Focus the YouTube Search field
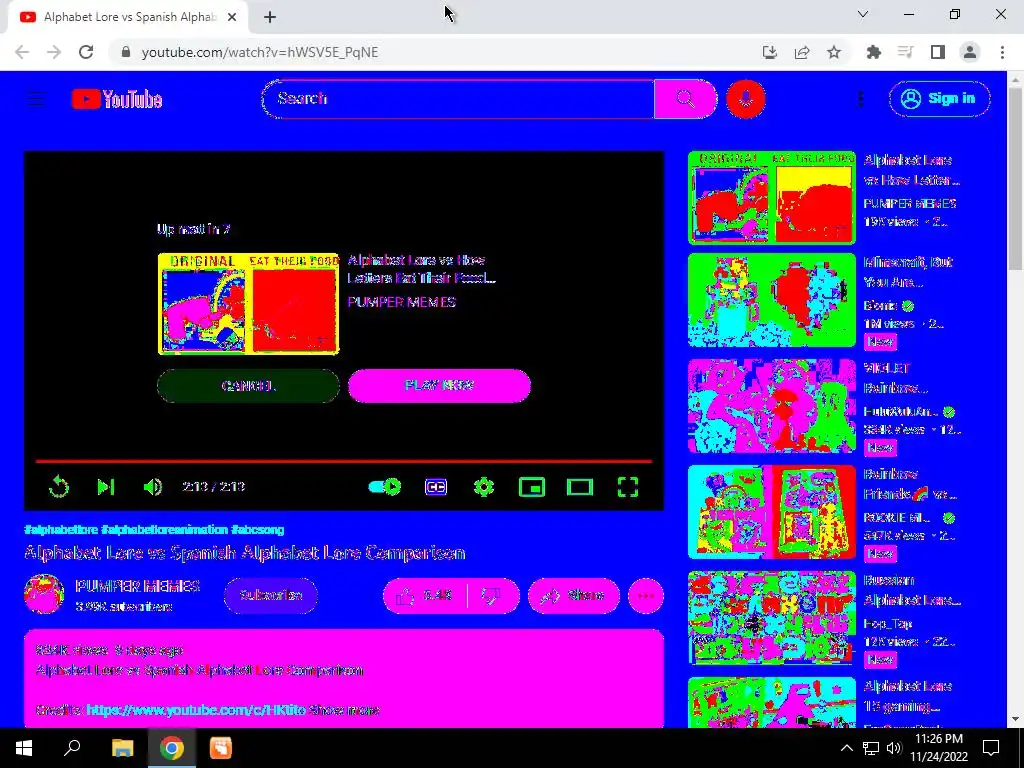1024x768 pixels. tap(458, 99)
